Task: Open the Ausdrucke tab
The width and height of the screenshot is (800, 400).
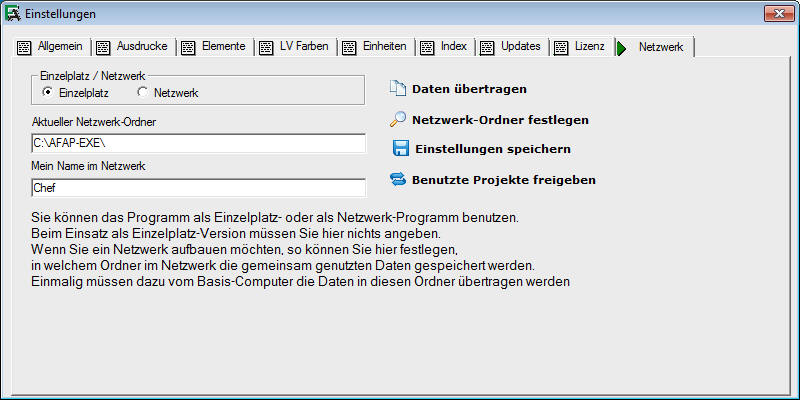Action: pos(135,47)
